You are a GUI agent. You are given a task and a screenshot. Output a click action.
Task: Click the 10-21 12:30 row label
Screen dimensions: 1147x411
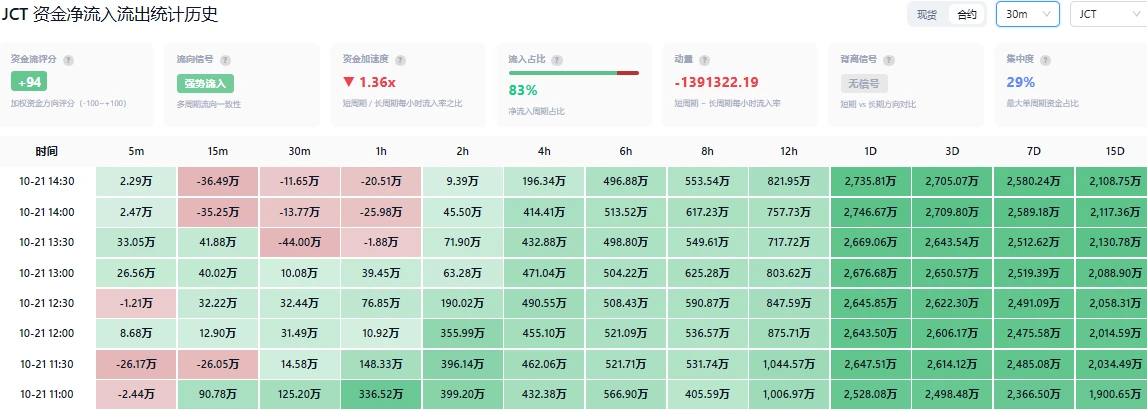point(47,303)
